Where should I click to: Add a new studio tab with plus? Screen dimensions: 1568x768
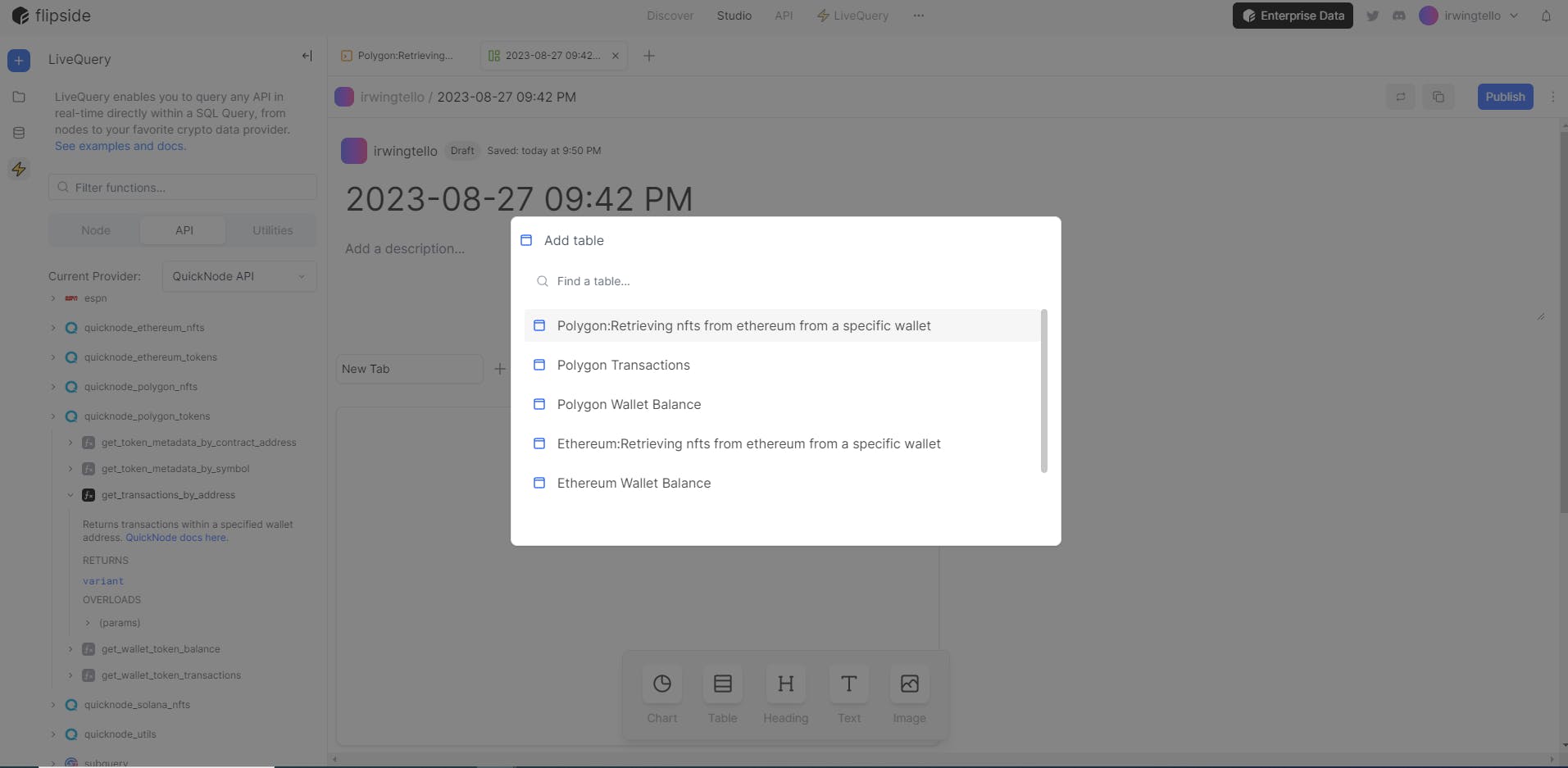click(649, 56)
